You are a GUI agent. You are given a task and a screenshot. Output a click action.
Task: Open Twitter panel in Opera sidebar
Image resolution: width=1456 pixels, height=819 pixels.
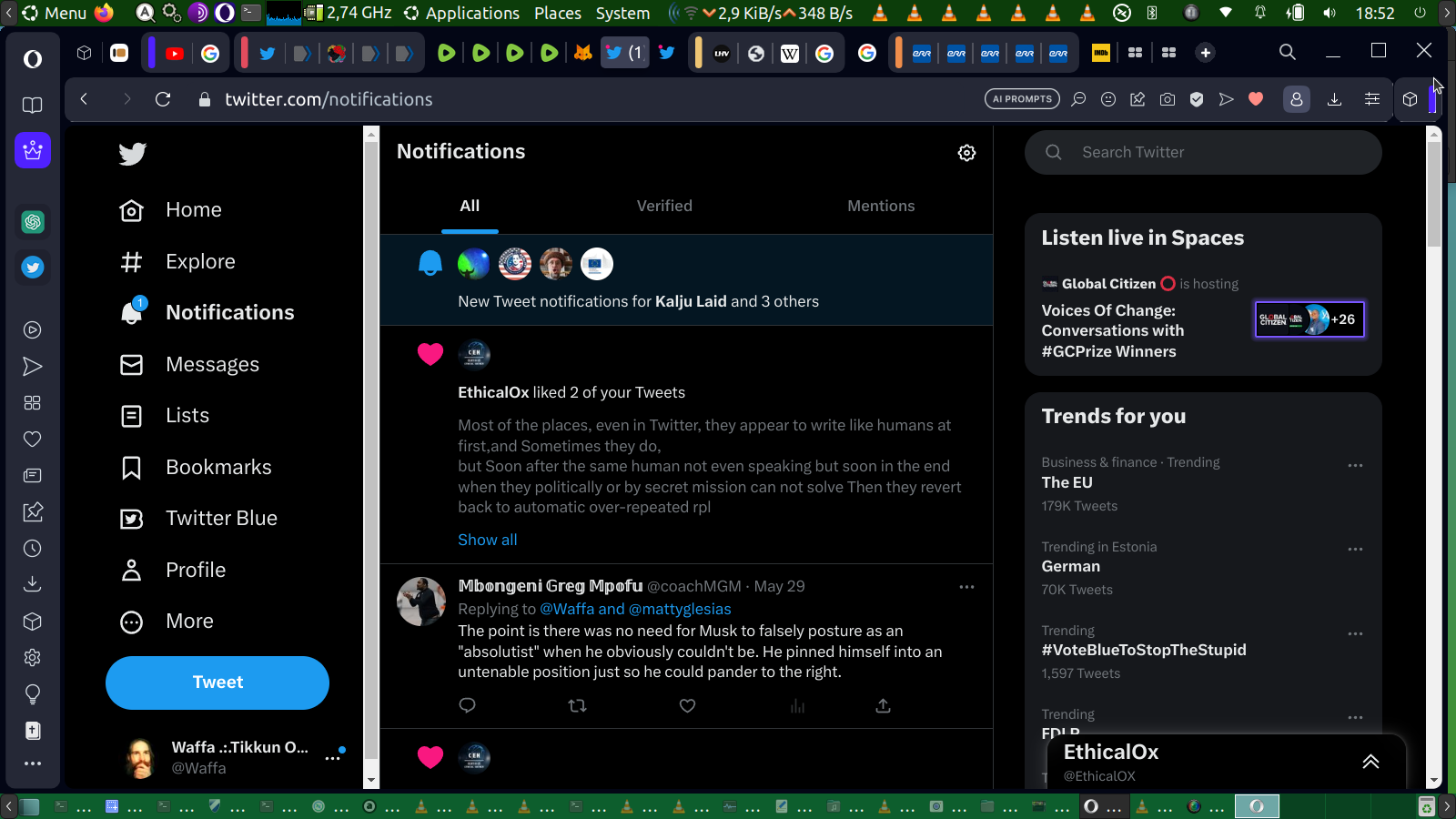(x=33, y=267)
